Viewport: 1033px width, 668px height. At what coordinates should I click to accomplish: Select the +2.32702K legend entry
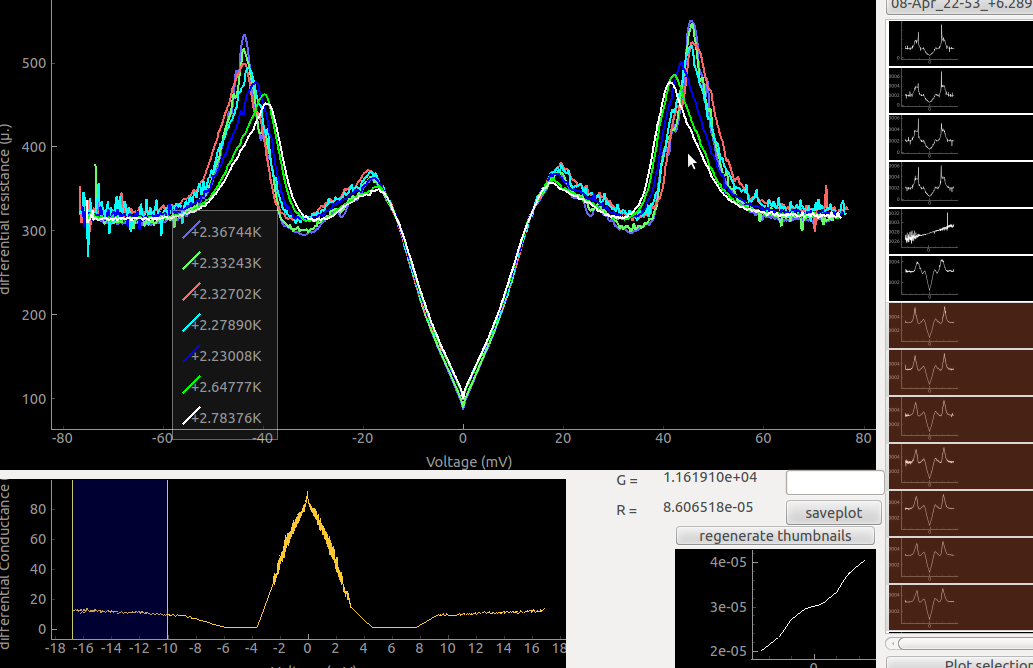click(222, 294)
